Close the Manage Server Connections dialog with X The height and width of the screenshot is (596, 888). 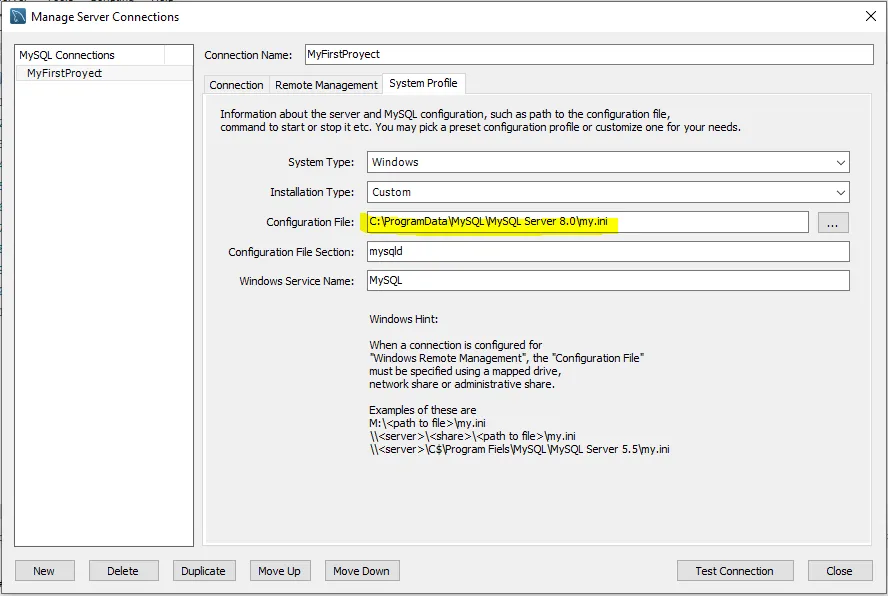pyautogui.click(x=870, y=16)
